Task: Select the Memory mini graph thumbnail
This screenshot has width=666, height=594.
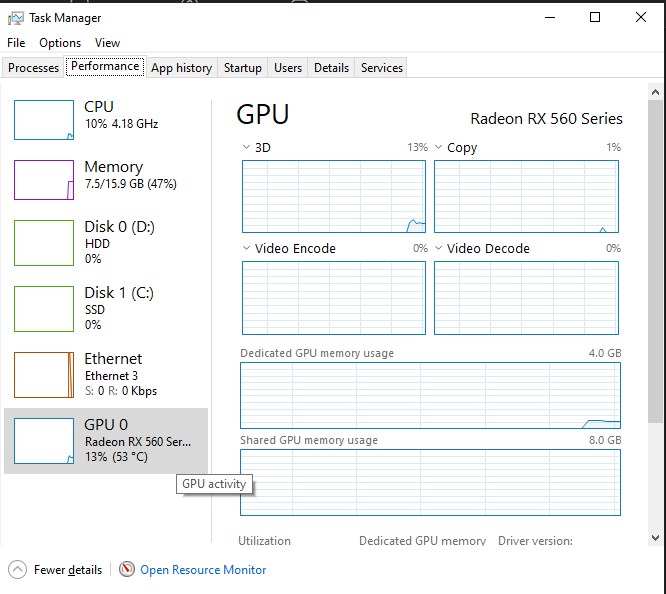Action: (44, 180)
